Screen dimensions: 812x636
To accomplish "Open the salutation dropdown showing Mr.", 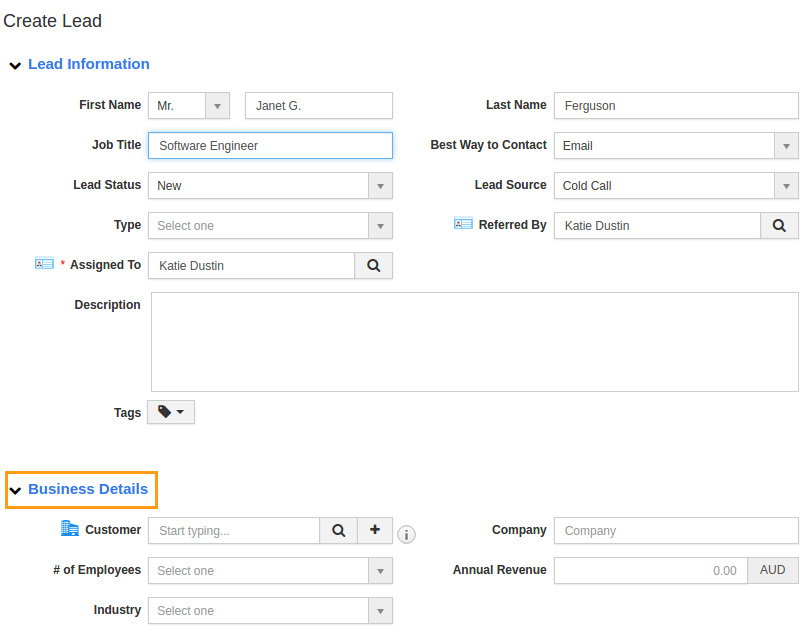I will 217,105.
